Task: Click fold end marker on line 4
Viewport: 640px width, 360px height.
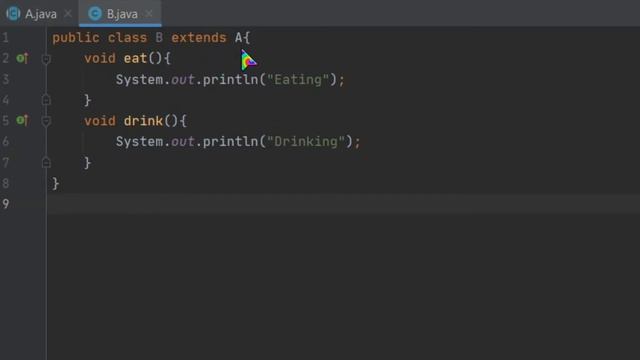Action: [46, 100]
